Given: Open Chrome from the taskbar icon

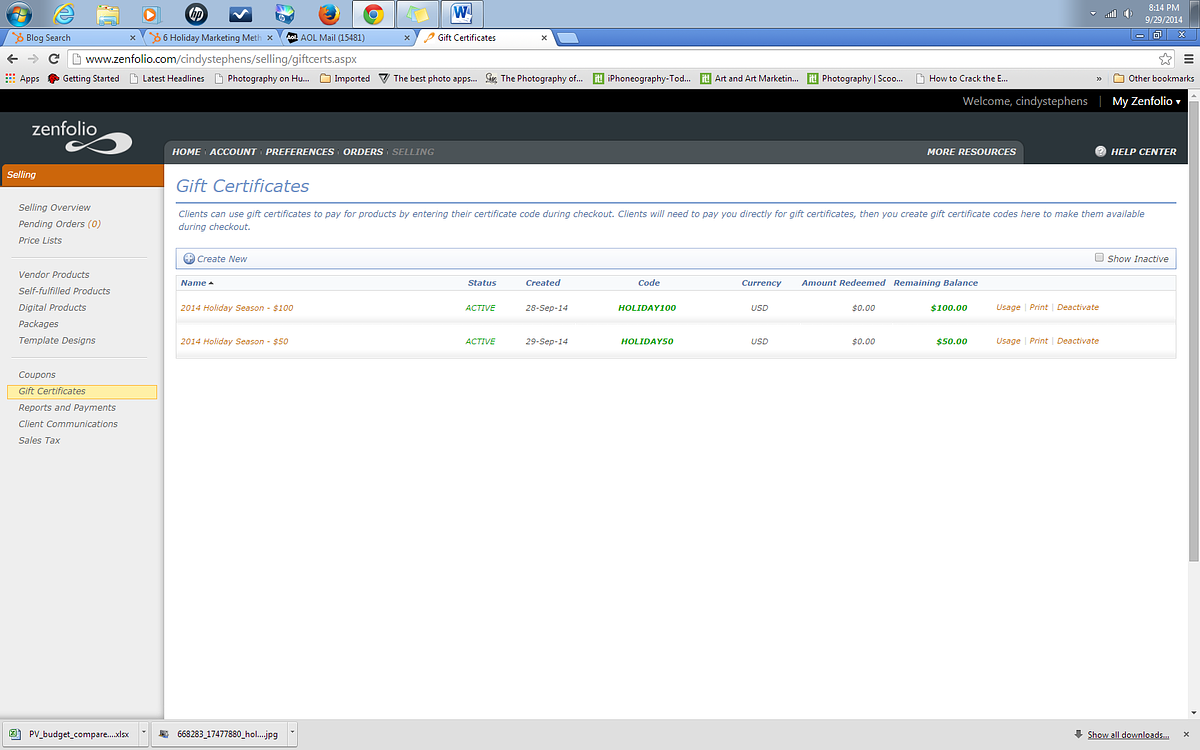Looking at the screenshot, I should click(x=371, y=14).
